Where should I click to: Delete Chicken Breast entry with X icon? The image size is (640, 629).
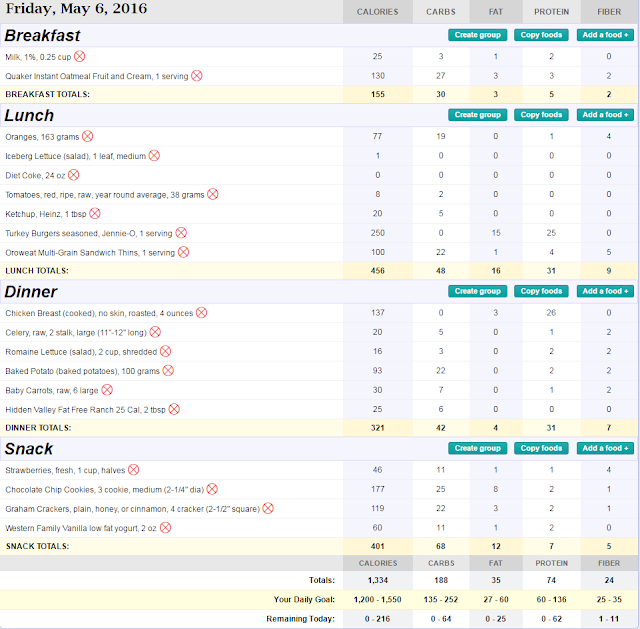tap(201, 313)
